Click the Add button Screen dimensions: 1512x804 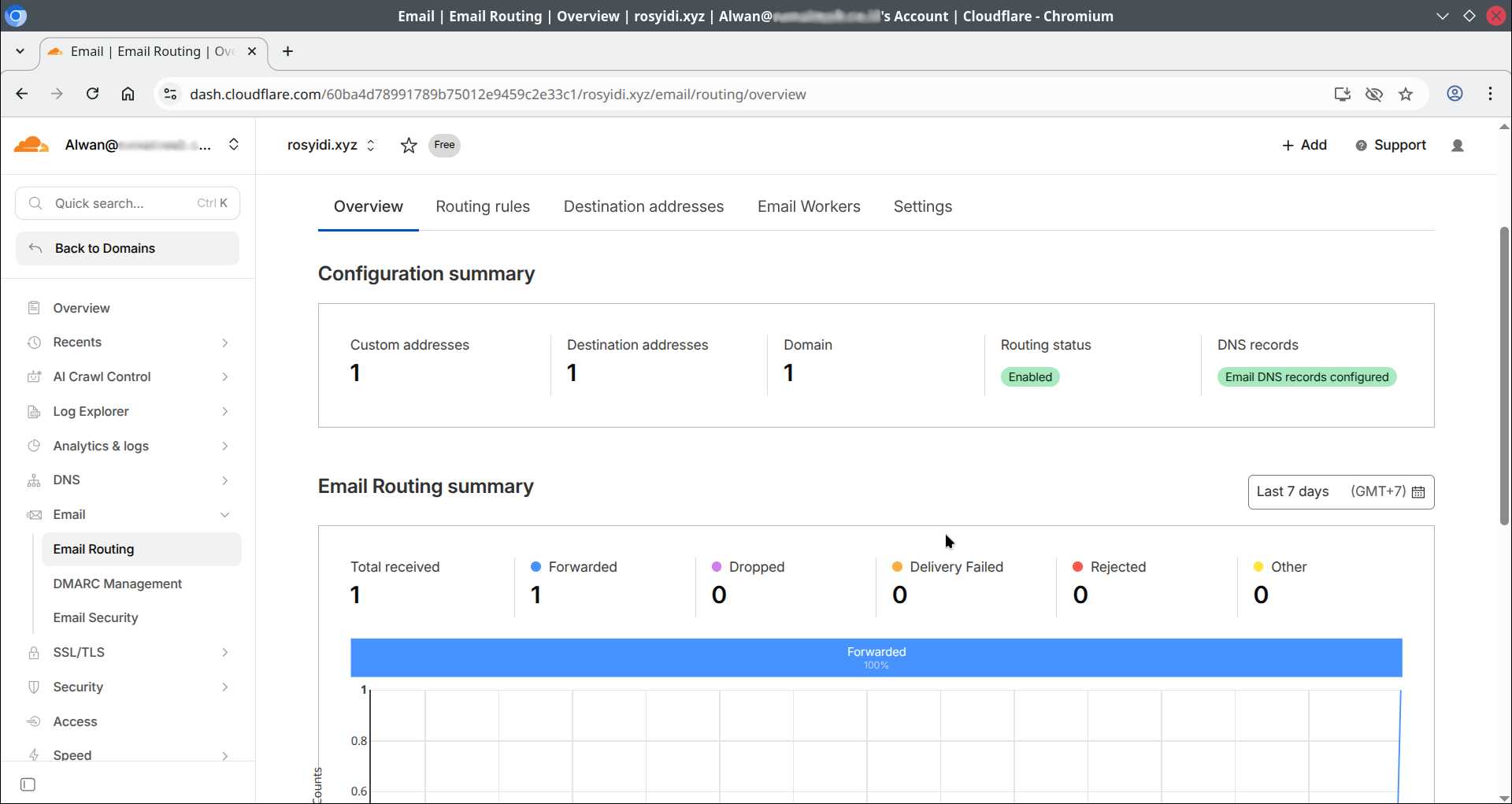[x=1304, y=146]
